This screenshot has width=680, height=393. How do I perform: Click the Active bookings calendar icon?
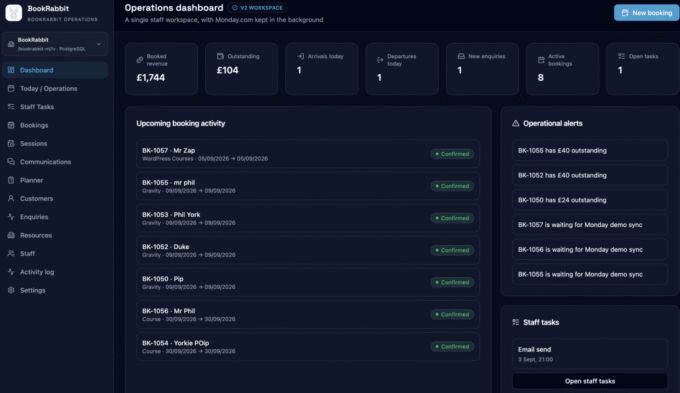coord(541,60)
